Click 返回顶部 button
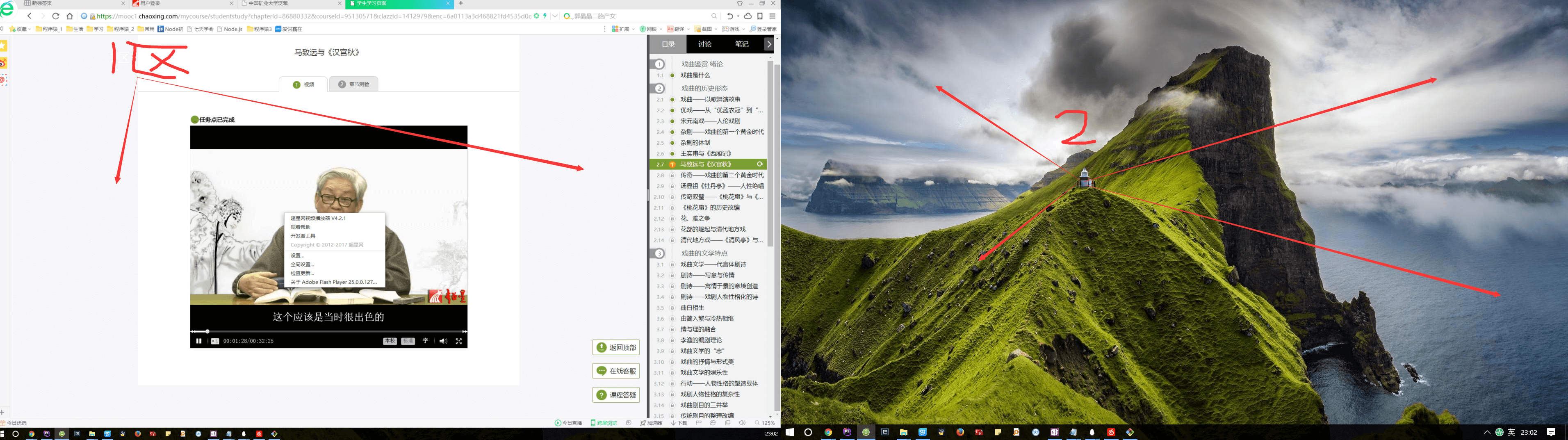 click(616, 347)
